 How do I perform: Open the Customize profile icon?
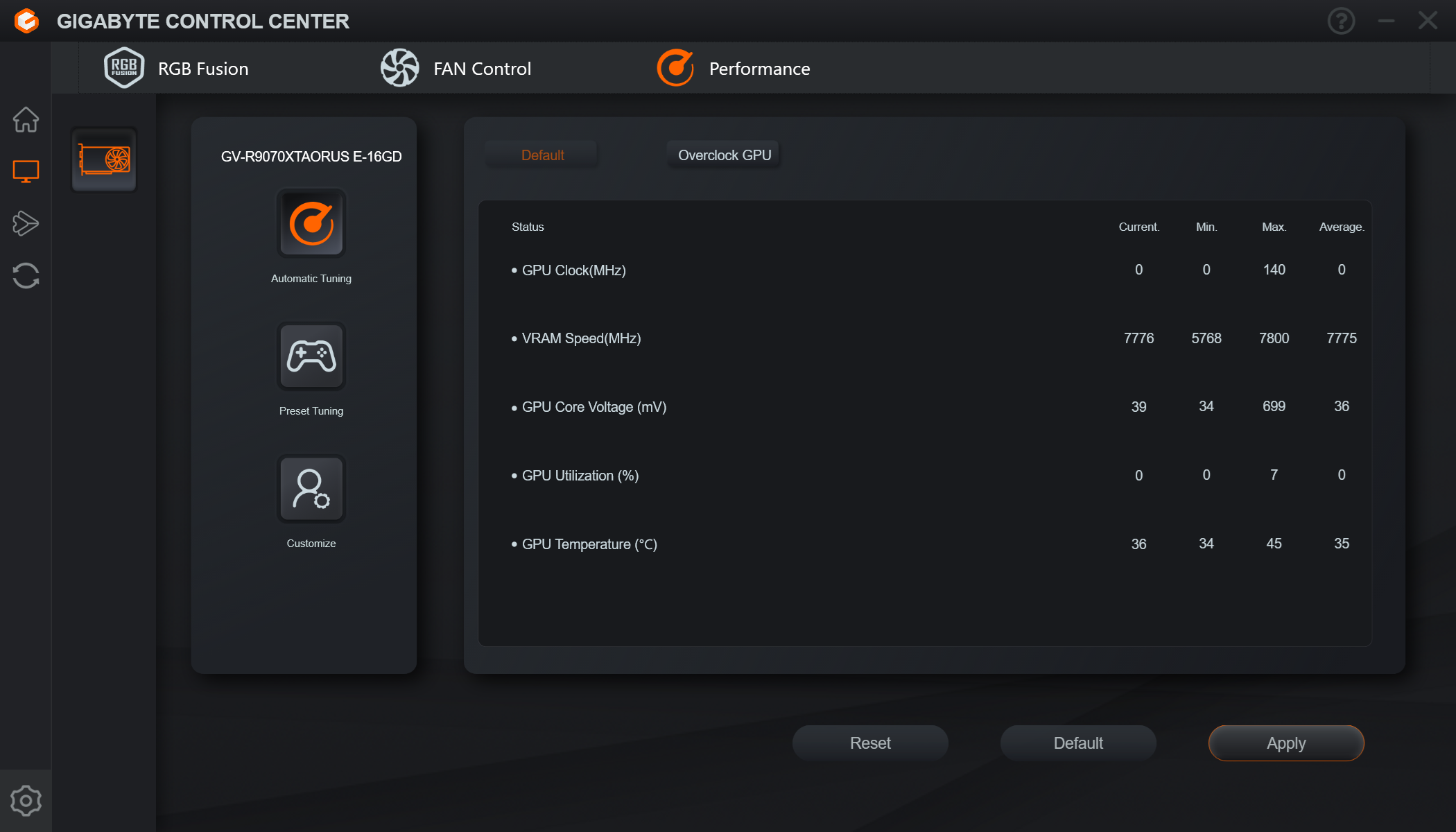(311, 489)
